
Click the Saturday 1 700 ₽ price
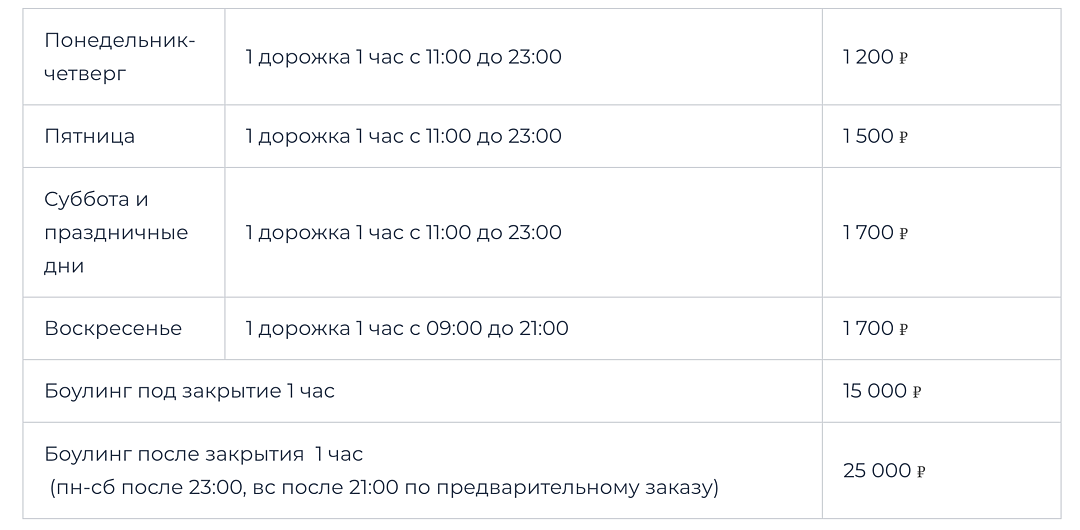pos(875,232)
